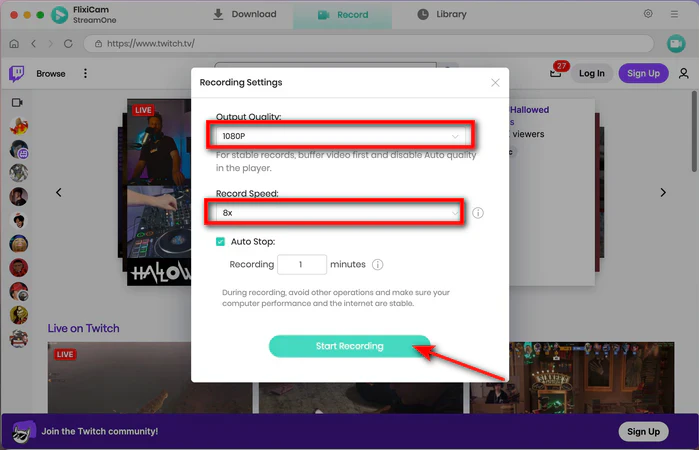This screenshot has width=699, height=450.
Task: Go back with the back arrow
Action: [x=33, y=44]
